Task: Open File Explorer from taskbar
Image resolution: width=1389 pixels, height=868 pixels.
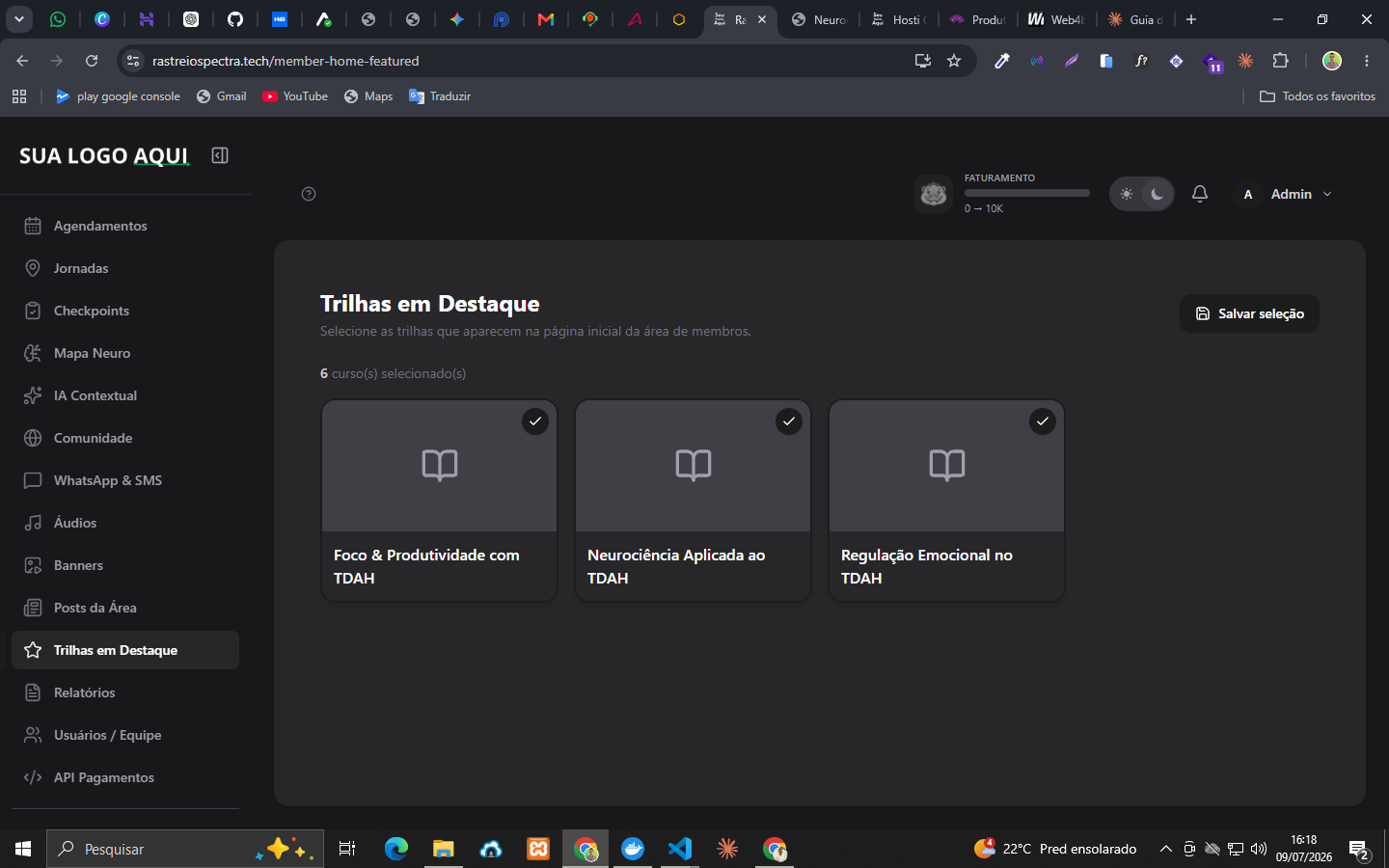Action: 443,849
